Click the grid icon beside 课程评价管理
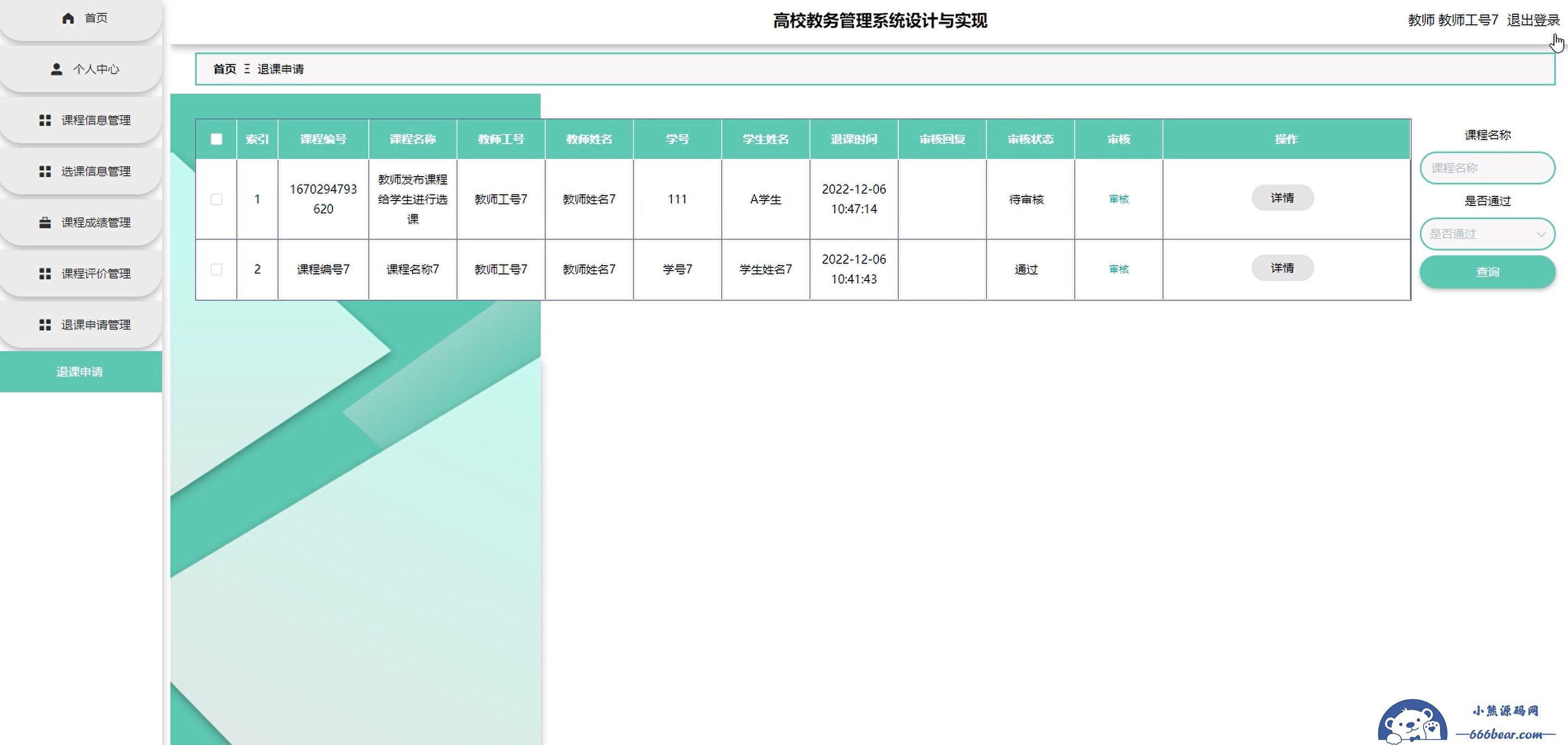Image resolution: width=1568 pixels, height=745 pixels. 45,274
